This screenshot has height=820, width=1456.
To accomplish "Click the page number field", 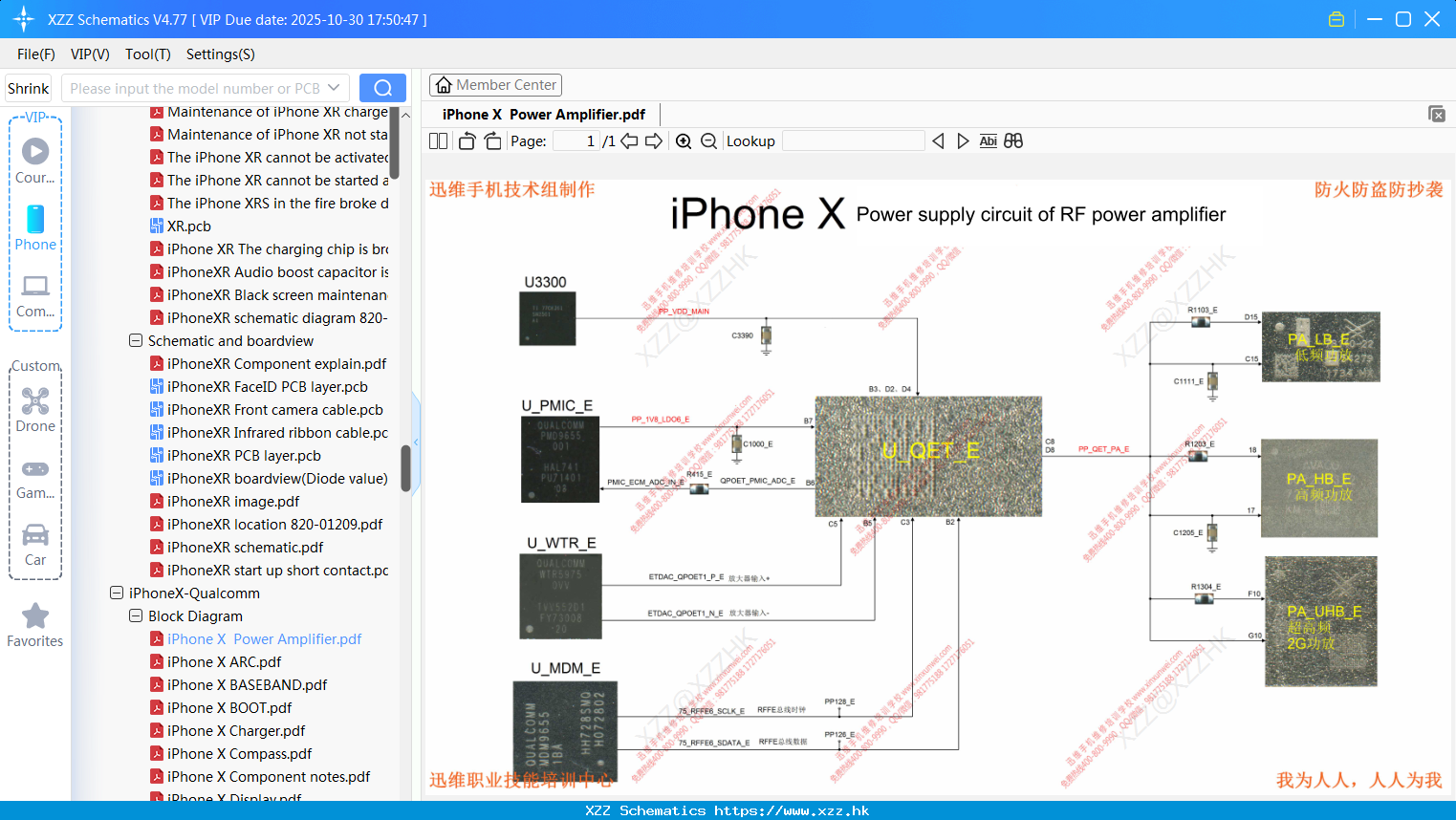I will [x=576, y=141].
